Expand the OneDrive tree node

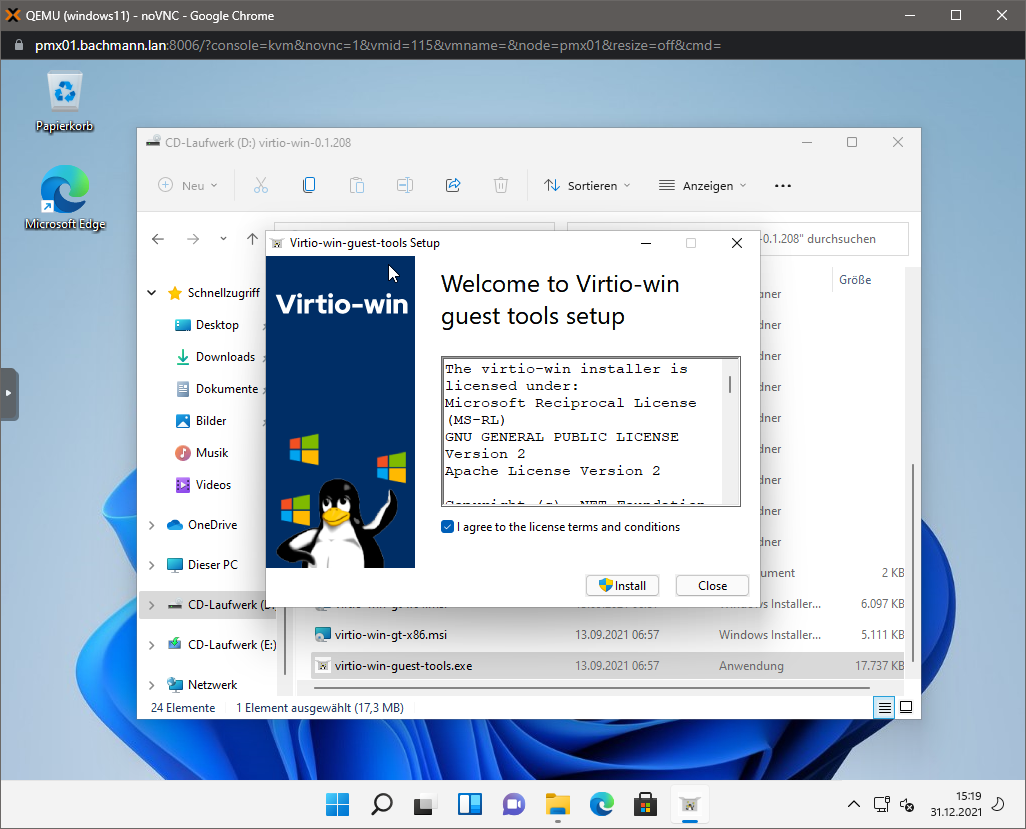(x=151, y=525)
